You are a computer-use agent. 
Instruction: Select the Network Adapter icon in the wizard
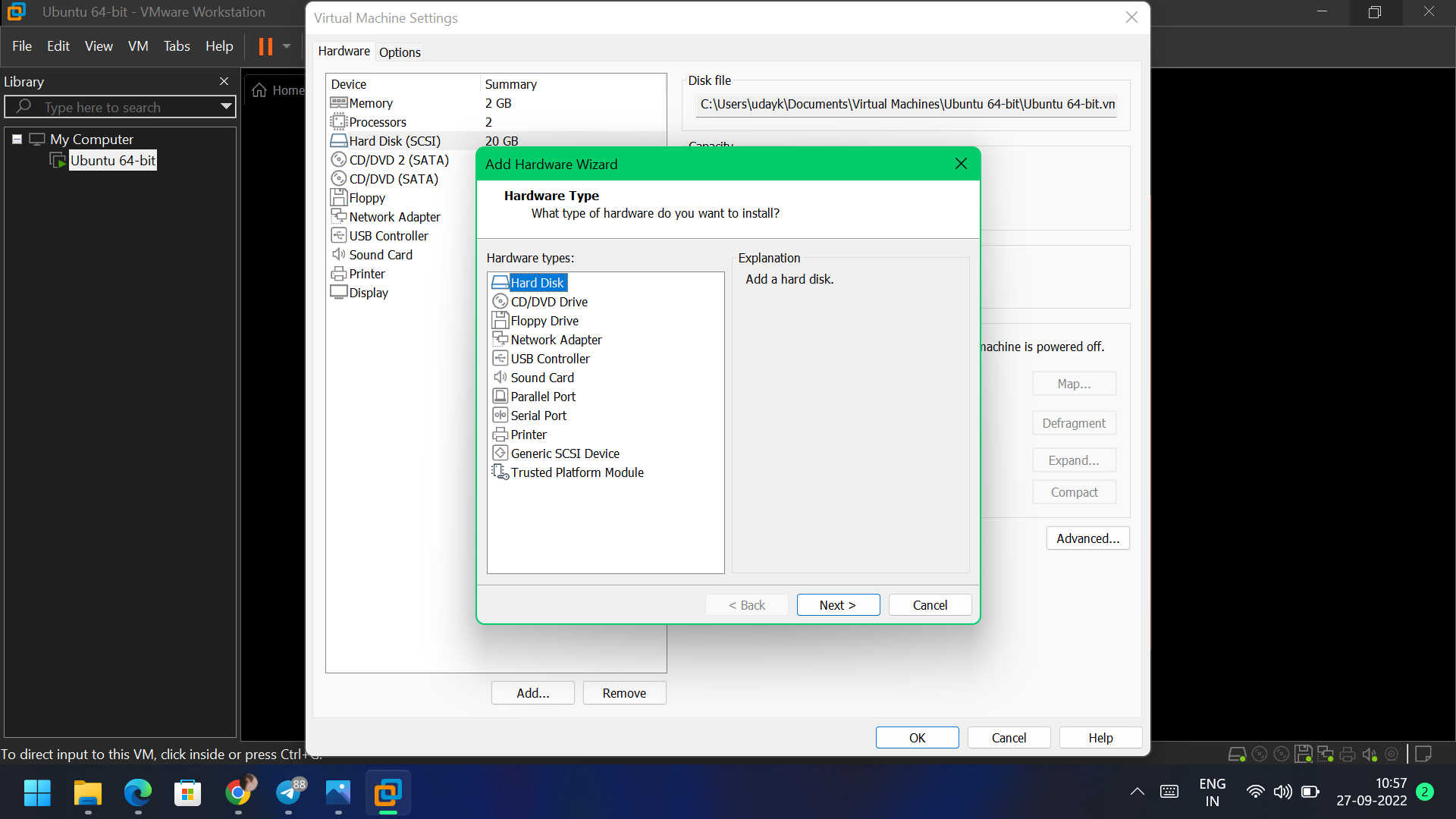pyautogui.click(x=500, y=340)
